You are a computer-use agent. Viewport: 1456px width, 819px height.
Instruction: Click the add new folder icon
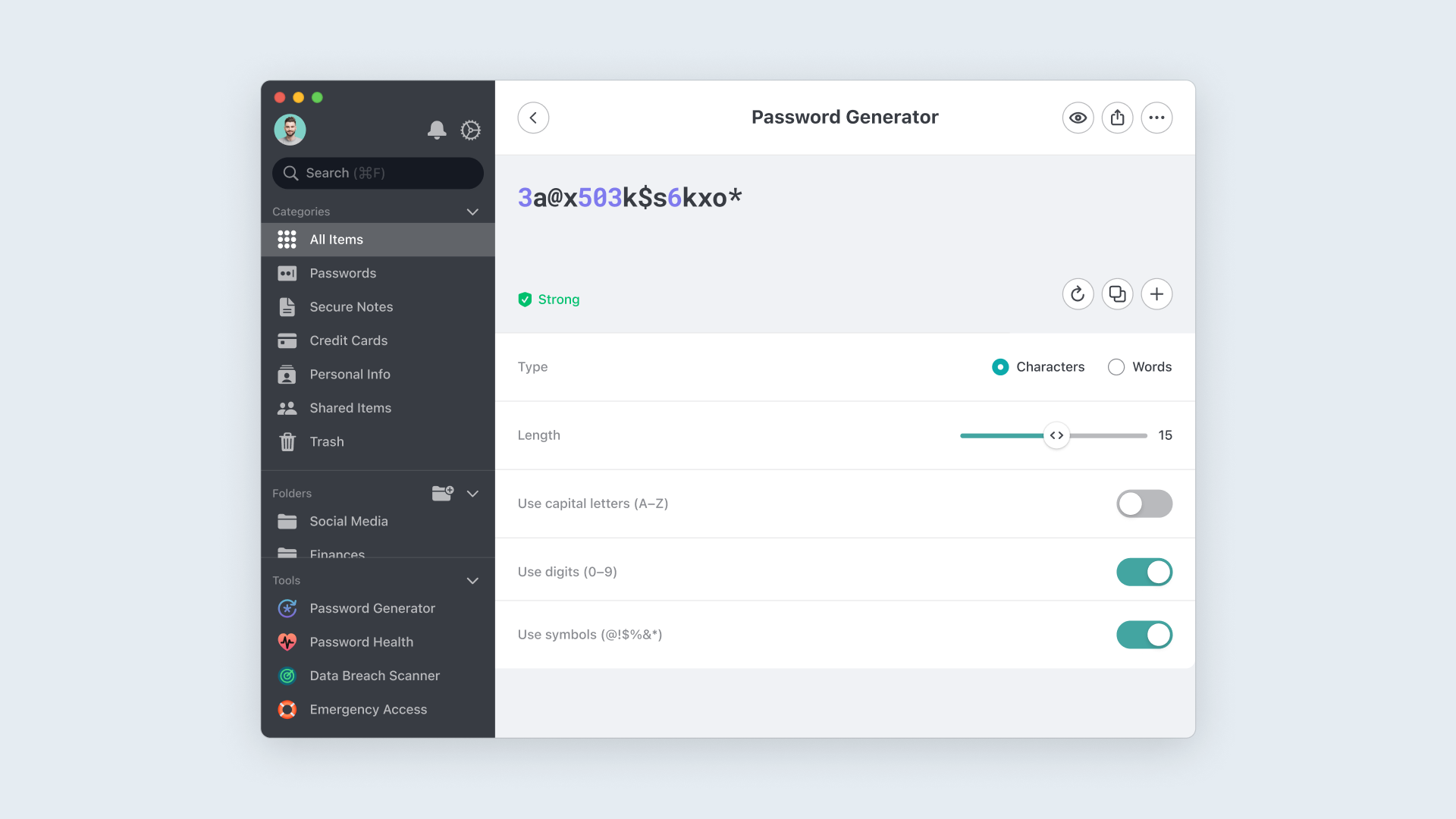[x=443, y=493]
